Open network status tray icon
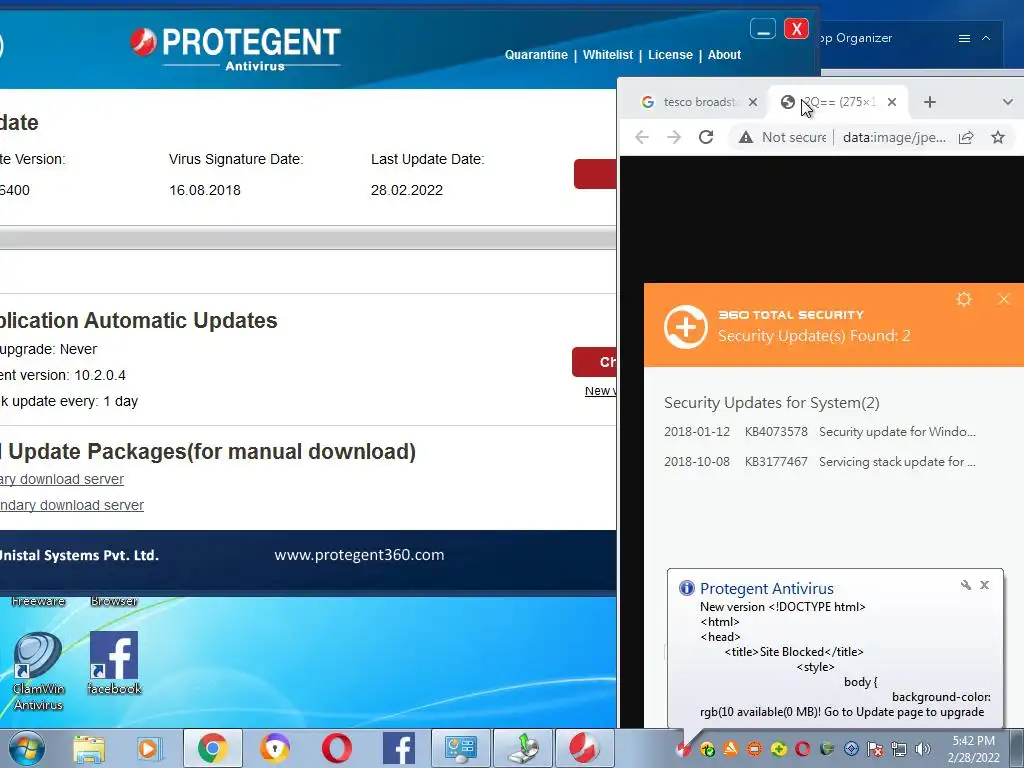 pos(899,749)
